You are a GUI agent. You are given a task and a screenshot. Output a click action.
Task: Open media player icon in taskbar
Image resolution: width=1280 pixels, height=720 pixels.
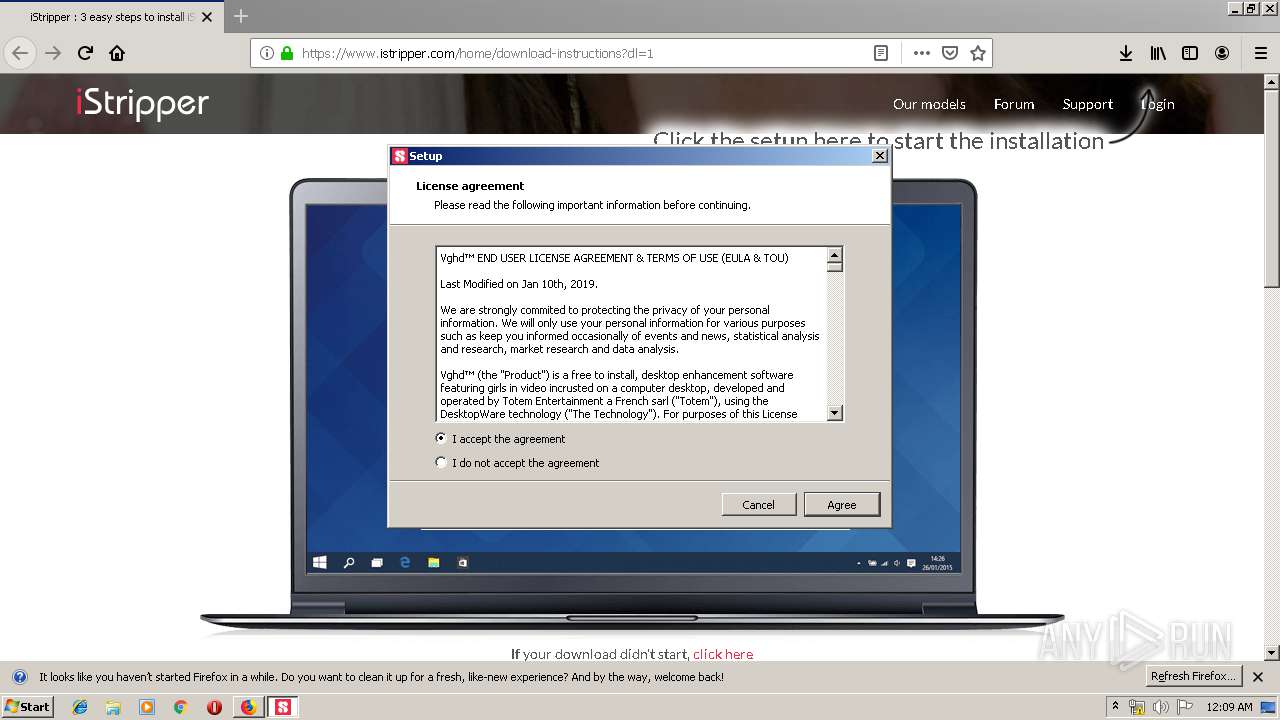147,707
